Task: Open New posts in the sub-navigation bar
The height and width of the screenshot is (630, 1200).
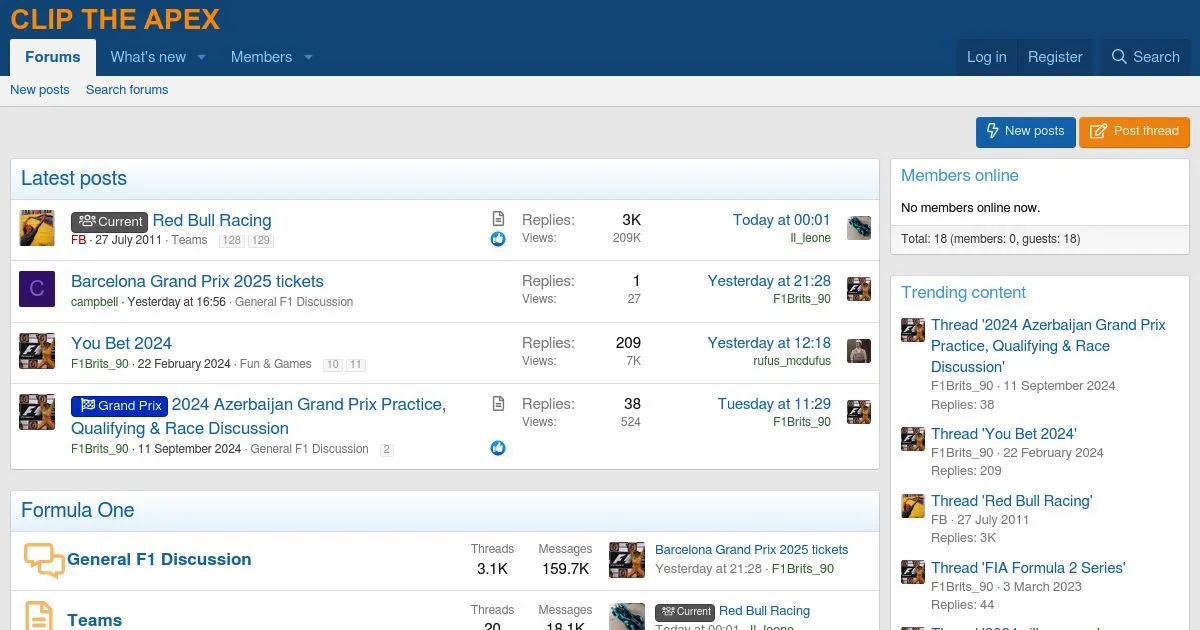Action: pyautogui.click(x=40, y=90)
